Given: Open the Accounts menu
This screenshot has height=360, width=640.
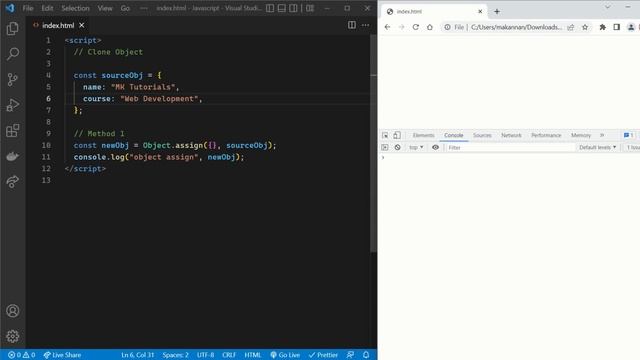Looking at the screenshot, I should pos(13,311).
